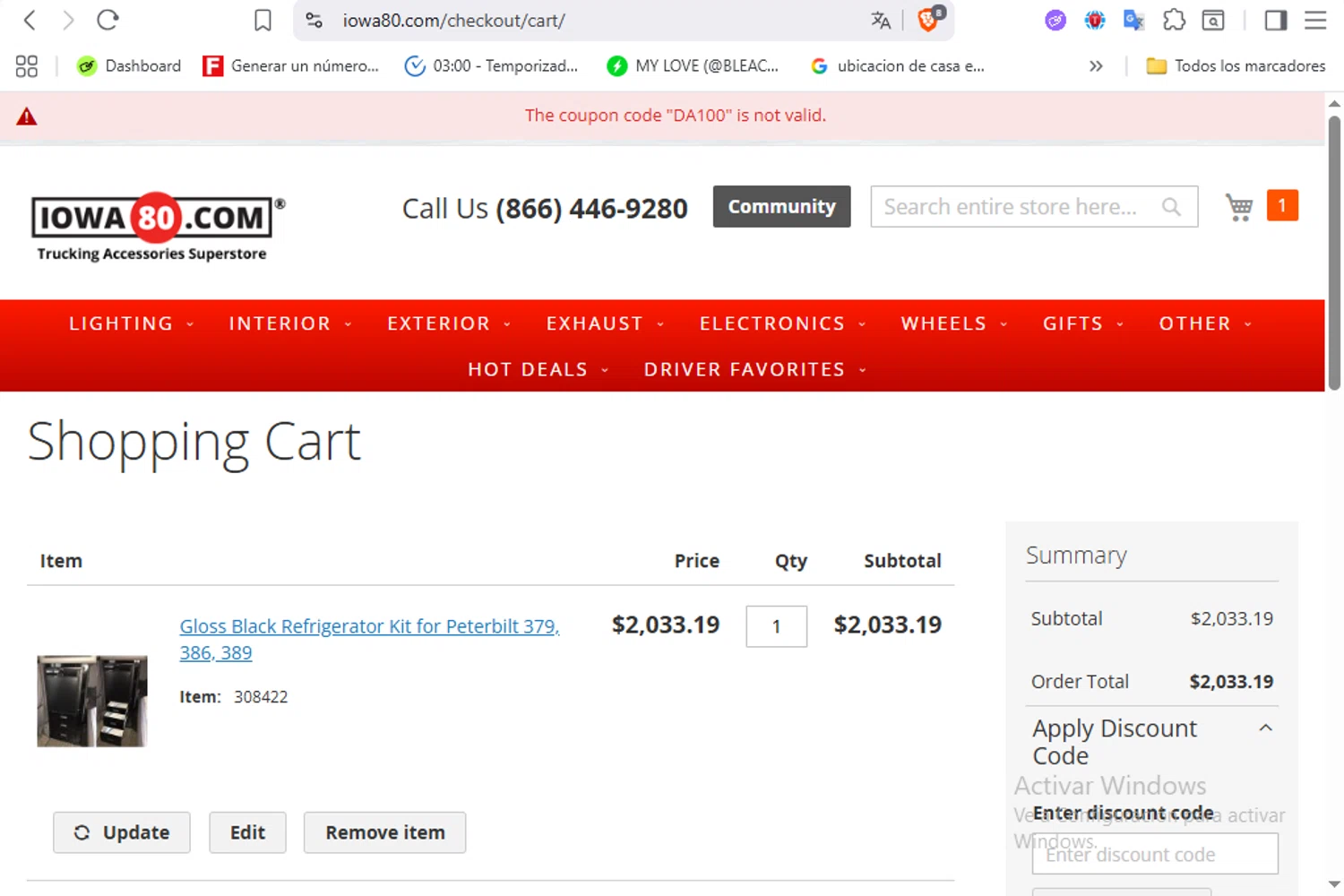Open the GIFTS dropdown menu
The width and height of the screenshot is (1344, 896).
1083,323
